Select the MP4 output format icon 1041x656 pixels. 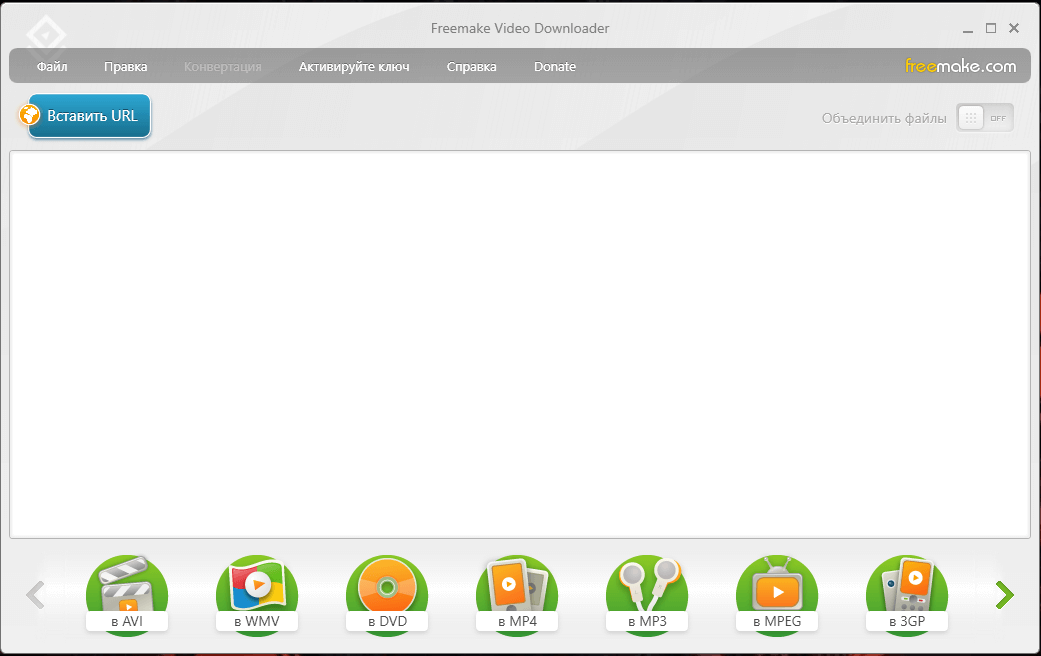(x=517, y=596)
